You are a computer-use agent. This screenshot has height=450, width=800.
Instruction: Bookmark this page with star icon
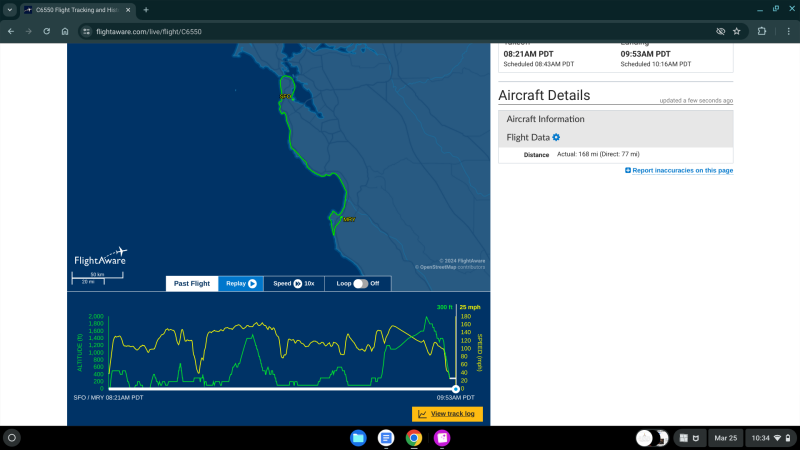737,32
